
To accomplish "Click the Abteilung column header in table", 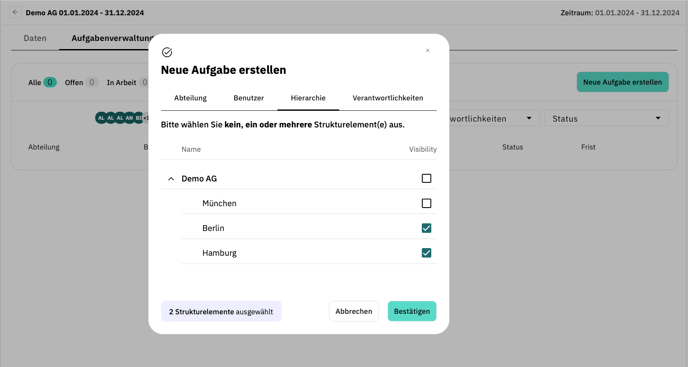I will tap(44, 147).
